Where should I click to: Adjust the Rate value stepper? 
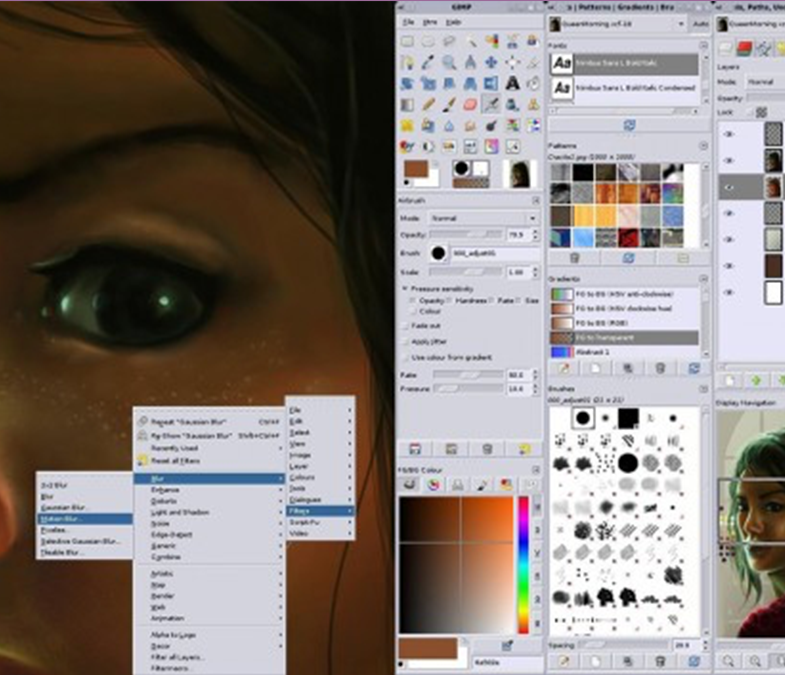click(x=535, y=375)
